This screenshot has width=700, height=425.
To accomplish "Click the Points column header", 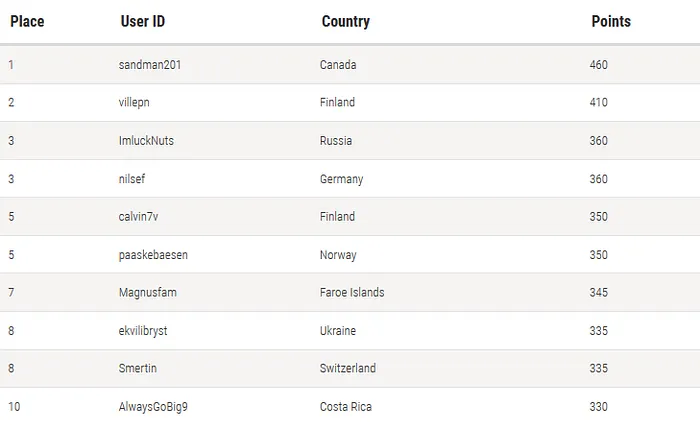I will pos(611,21).
